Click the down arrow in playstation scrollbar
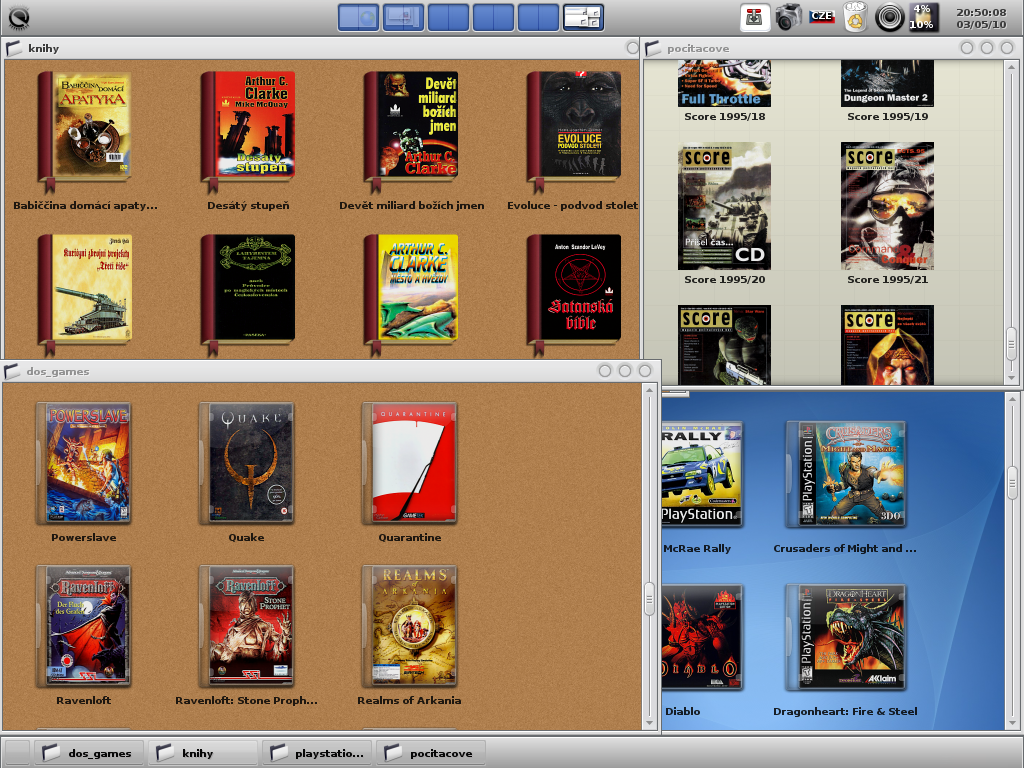 (1012, 723)
